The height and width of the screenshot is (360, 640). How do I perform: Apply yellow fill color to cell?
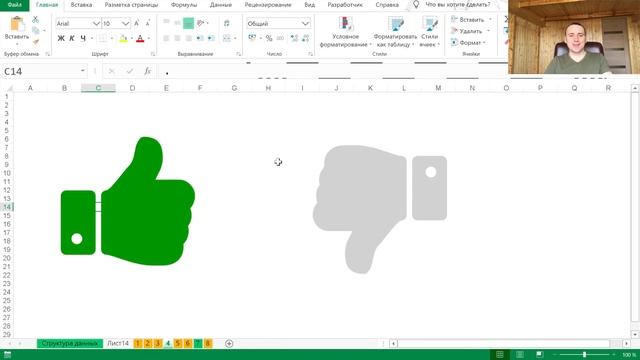(x=123, y=38)
